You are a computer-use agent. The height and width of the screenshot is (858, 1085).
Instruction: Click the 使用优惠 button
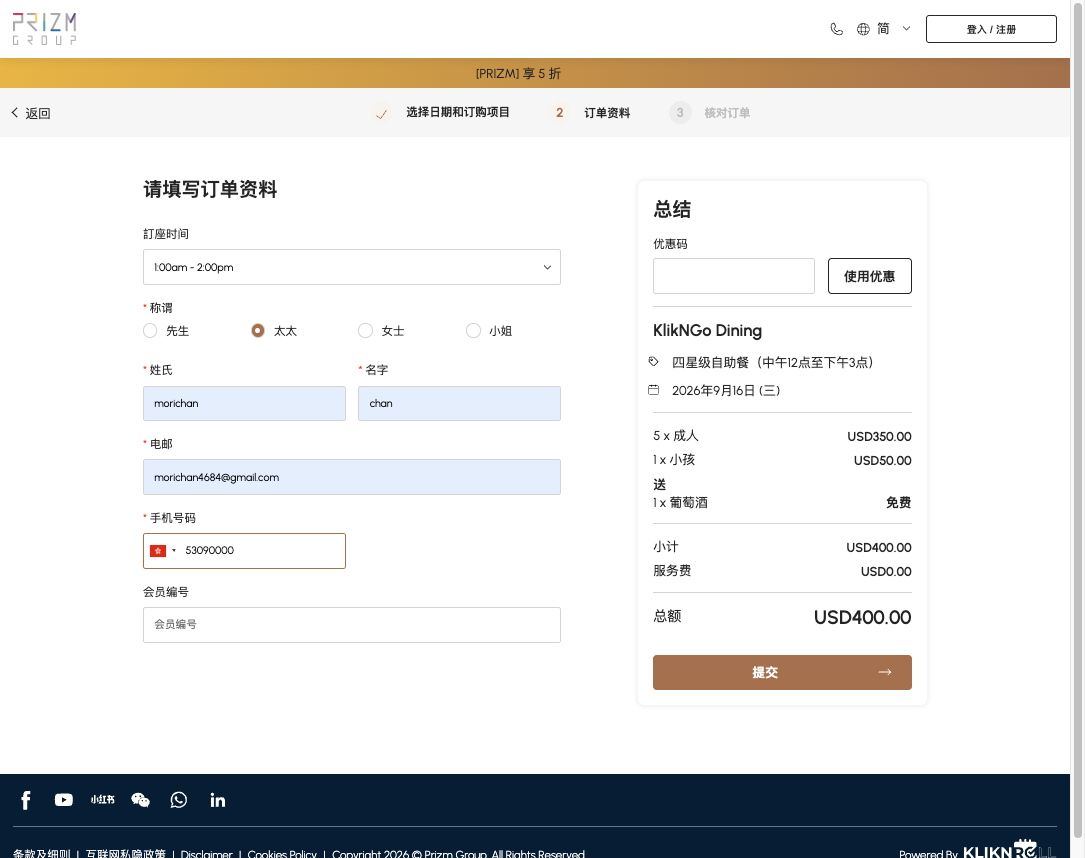(x=870, y=276)
